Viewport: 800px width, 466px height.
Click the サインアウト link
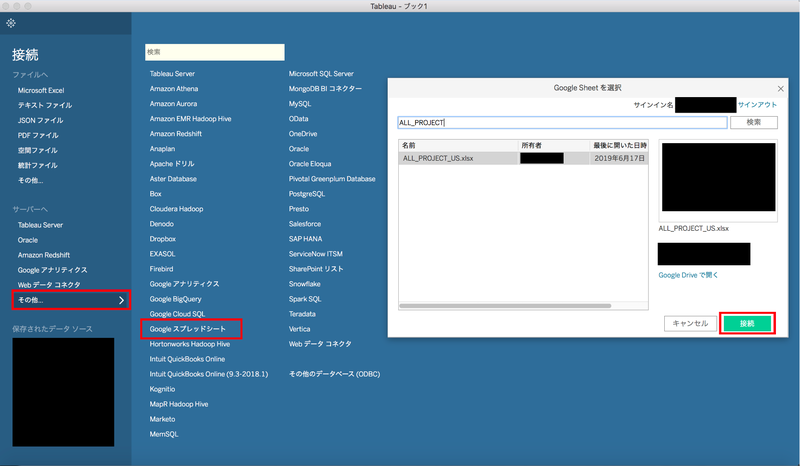pyautogui.click(x=757, y=105)
